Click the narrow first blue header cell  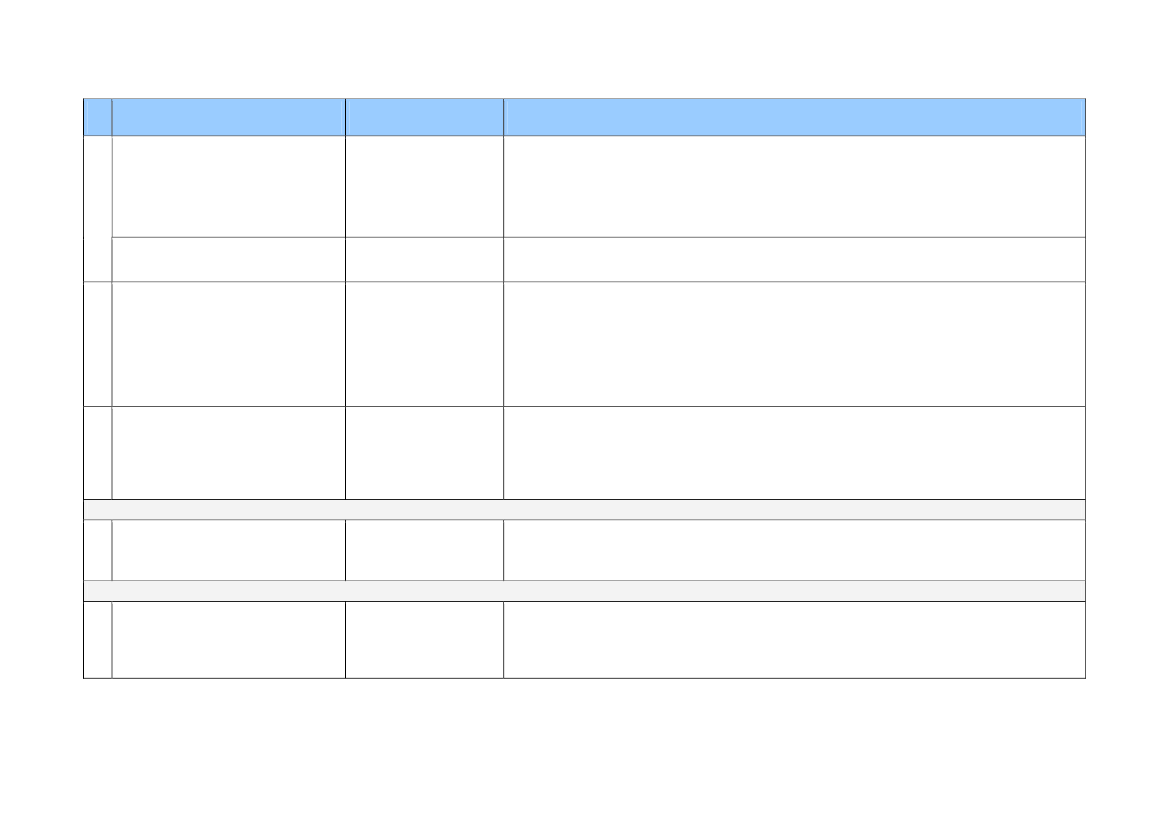(x=98, y=117)
